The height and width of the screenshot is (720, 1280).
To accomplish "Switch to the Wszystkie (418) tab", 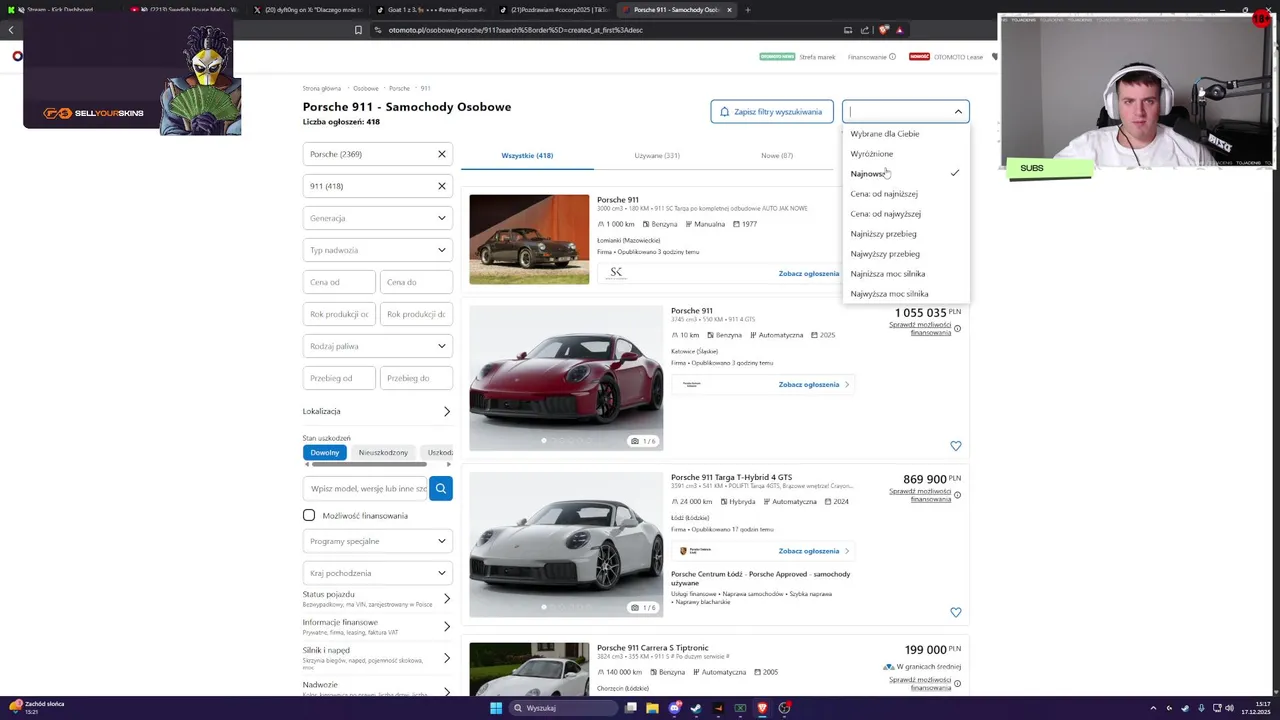I will click(527, 155).
